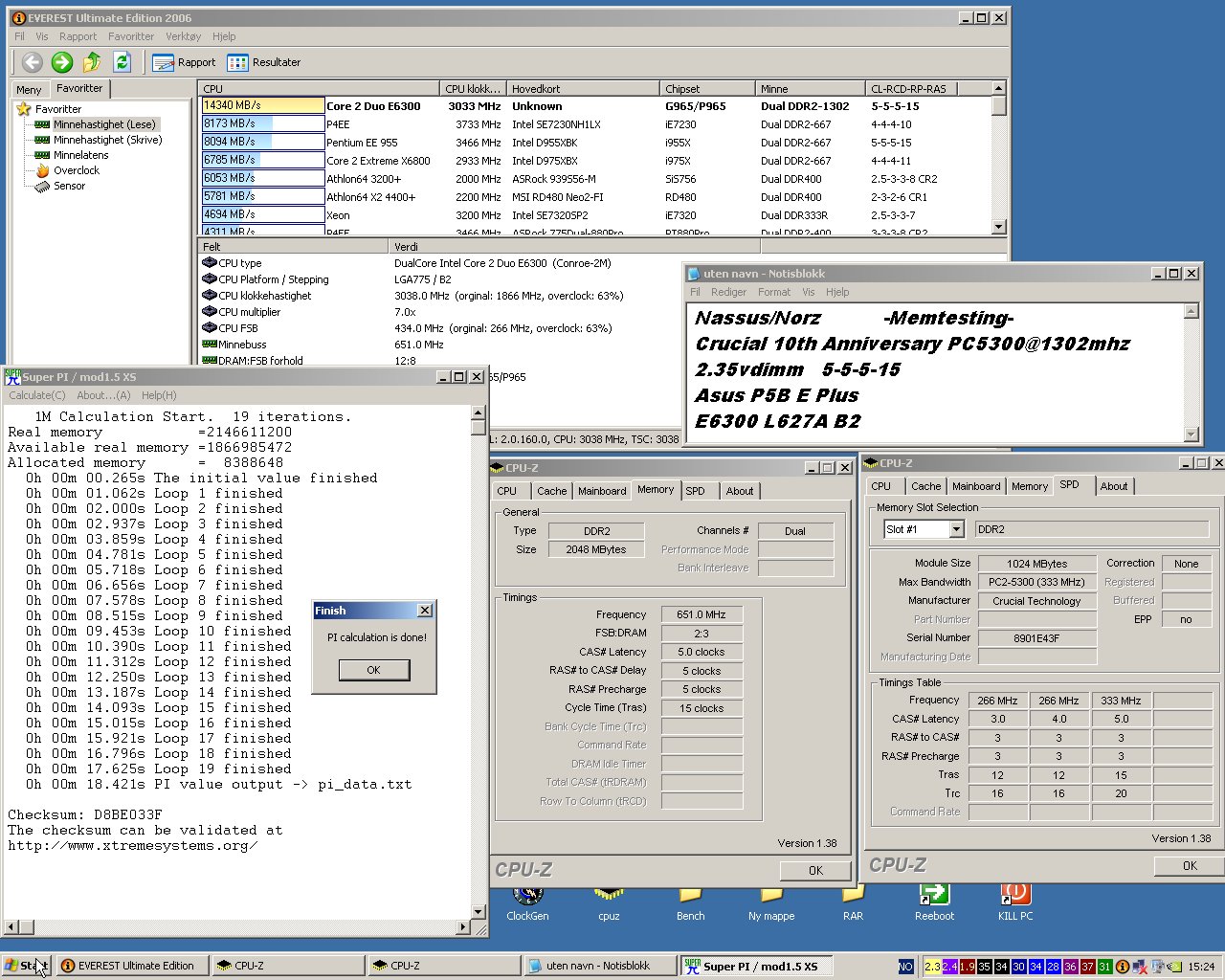Open the Resultater toolbar button
This screenshot has height=980, width=1225.
coord(264,62)
